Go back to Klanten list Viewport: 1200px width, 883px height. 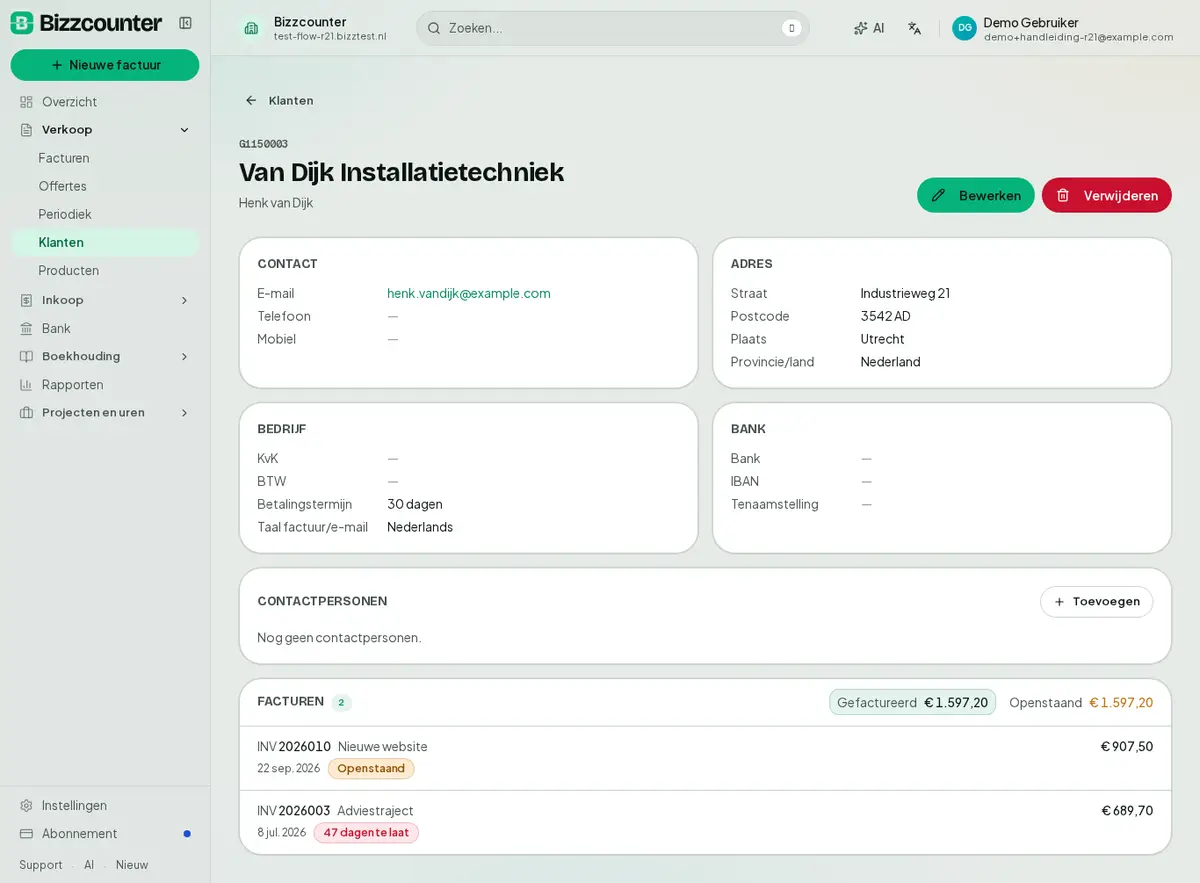pyautogui.click(x=279, y=100)
